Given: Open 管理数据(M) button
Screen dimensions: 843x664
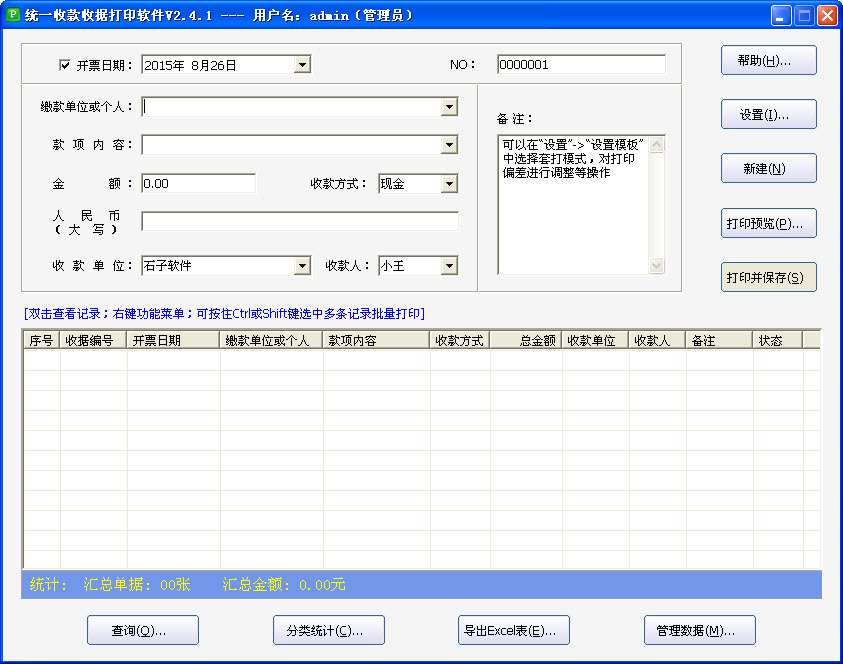Looking at the screenshot, I should [699, 630].
